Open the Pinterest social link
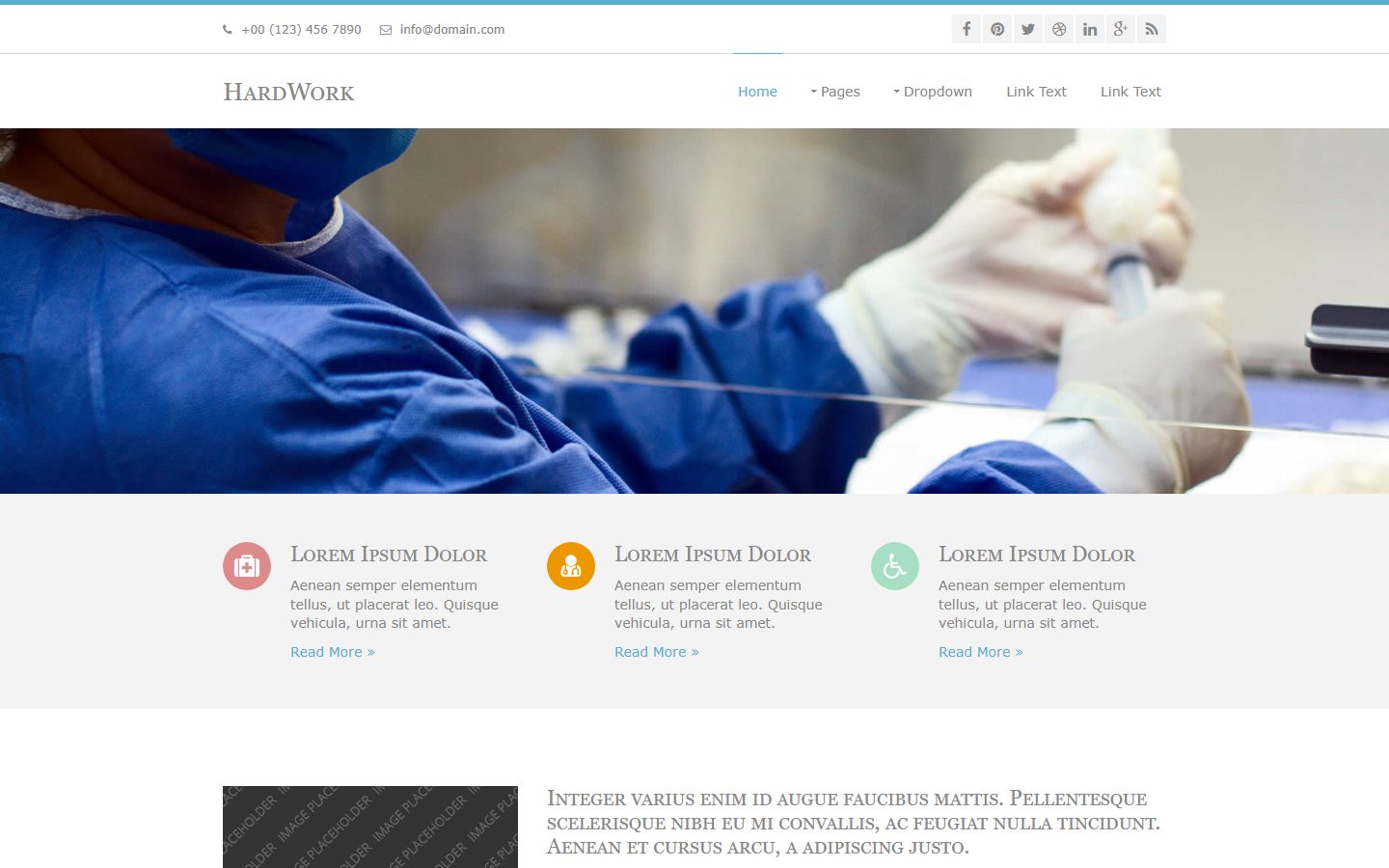The width and height of the screenshot is (1389, 868). coord(997,29)
